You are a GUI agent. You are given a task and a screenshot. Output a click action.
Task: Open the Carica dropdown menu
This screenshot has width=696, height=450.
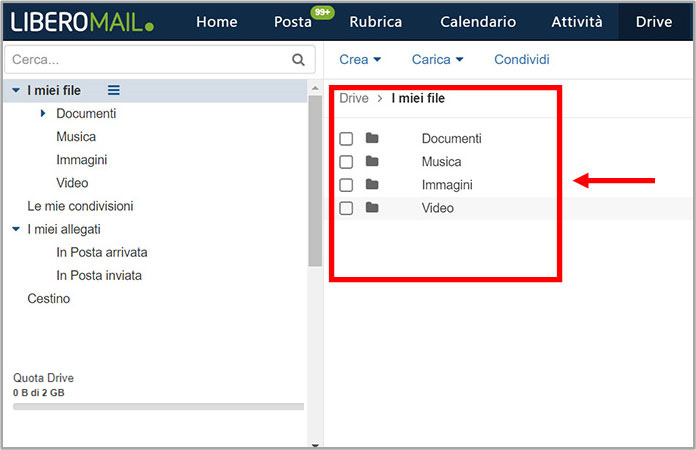tap(437, 60)
